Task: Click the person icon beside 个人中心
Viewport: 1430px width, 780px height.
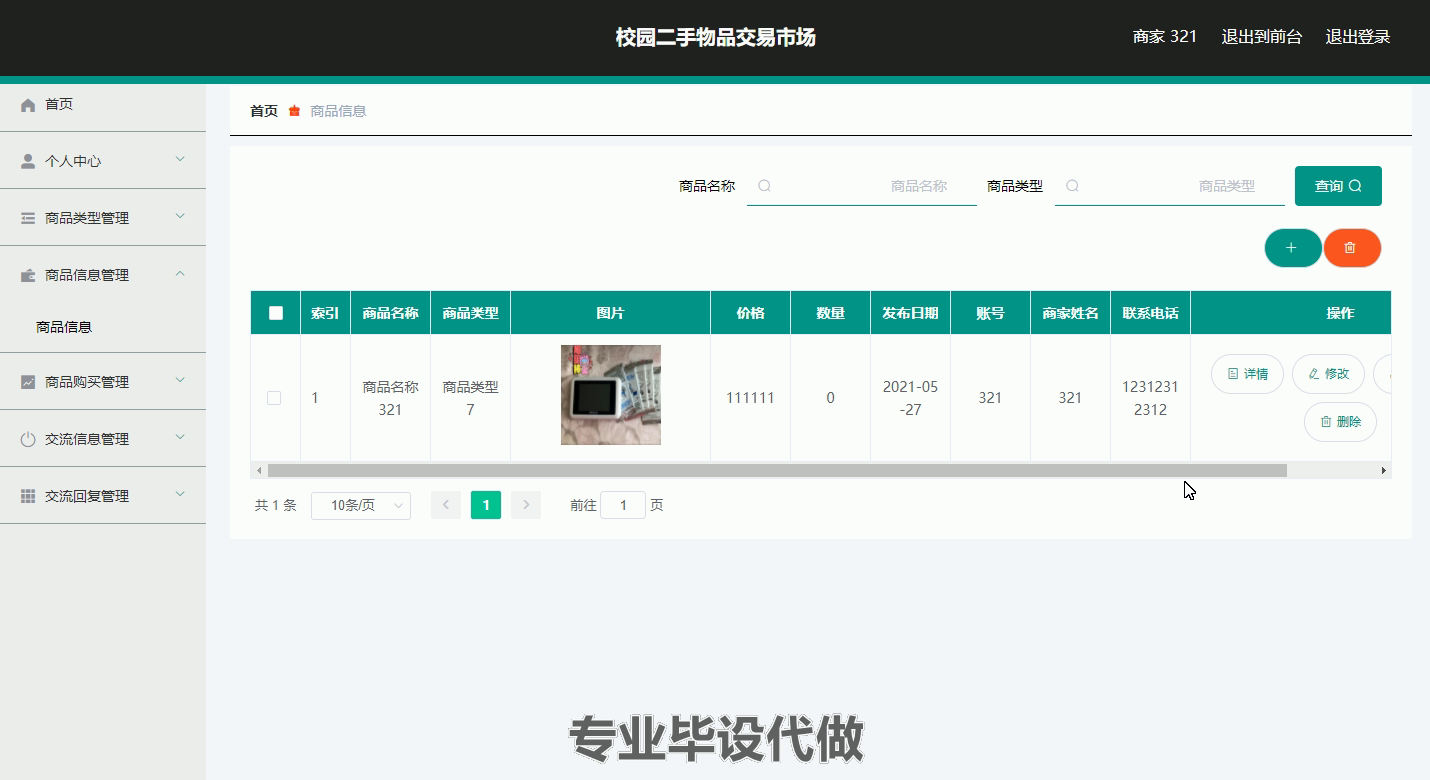Action: coord(28,161)
